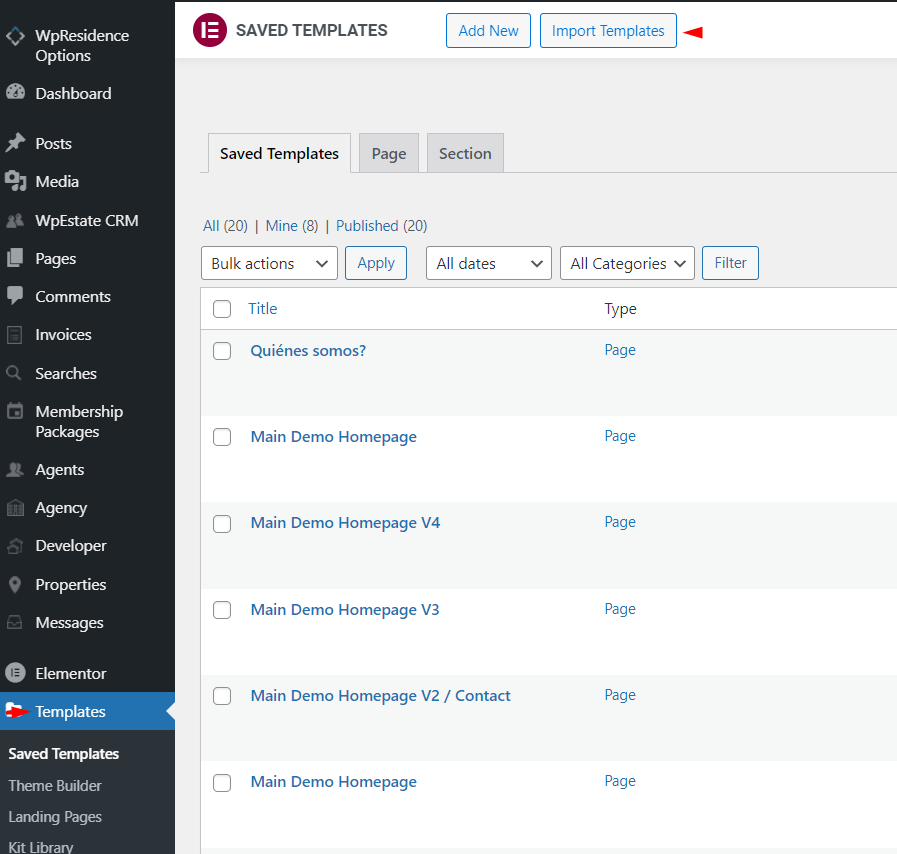Click the Developer icon in sidebar
Viewport: 897px width, 854px height.
(15, 546)
